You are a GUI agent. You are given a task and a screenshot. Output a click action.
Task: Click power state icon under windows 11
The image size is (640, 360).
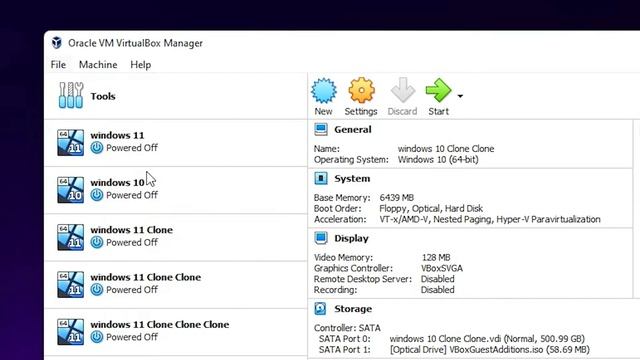pos(97,148)
